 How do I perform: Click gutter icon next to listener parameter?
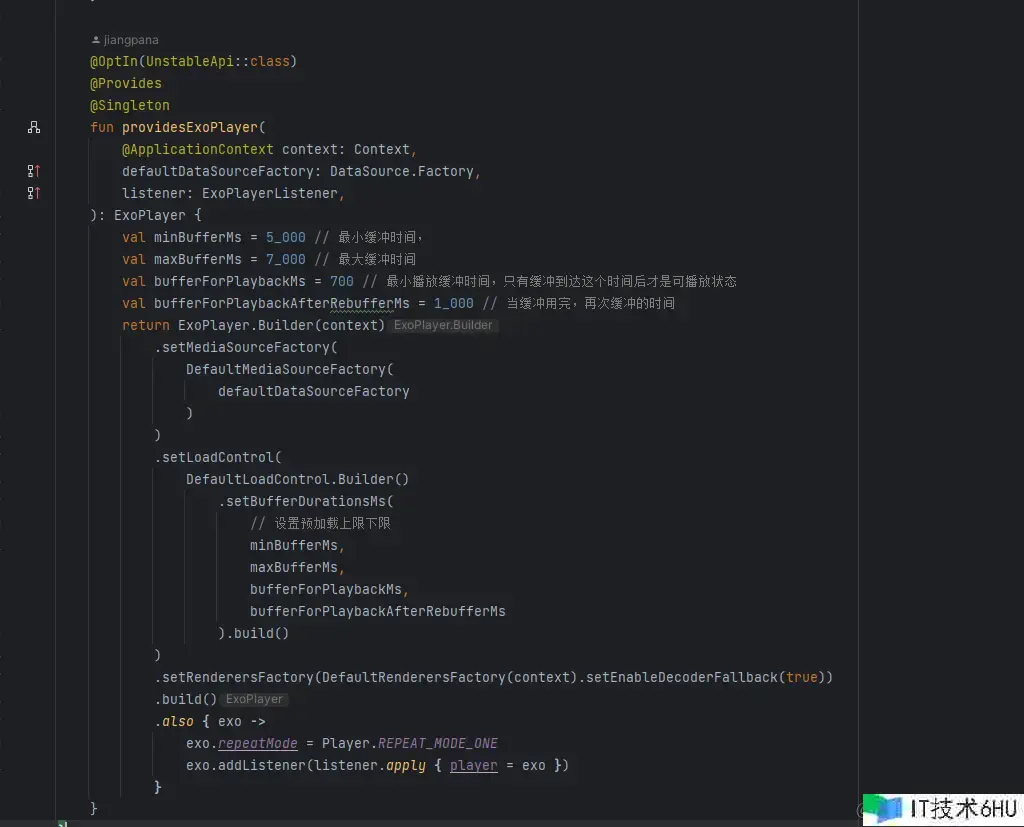point(34,193)
